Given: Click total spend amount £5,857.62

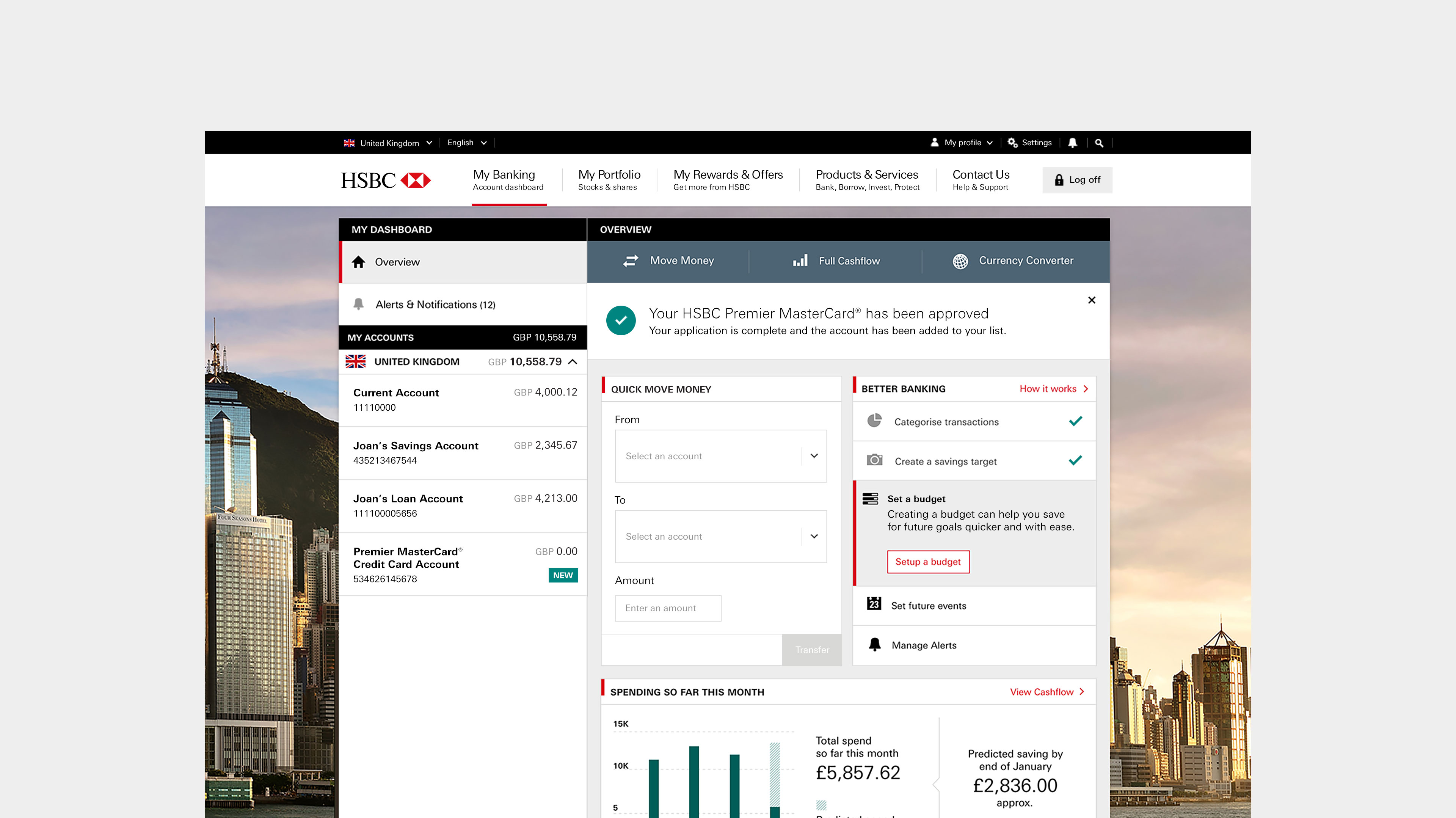Looking at the screenshot, I should pyautogui.click(x=857, y=773).
